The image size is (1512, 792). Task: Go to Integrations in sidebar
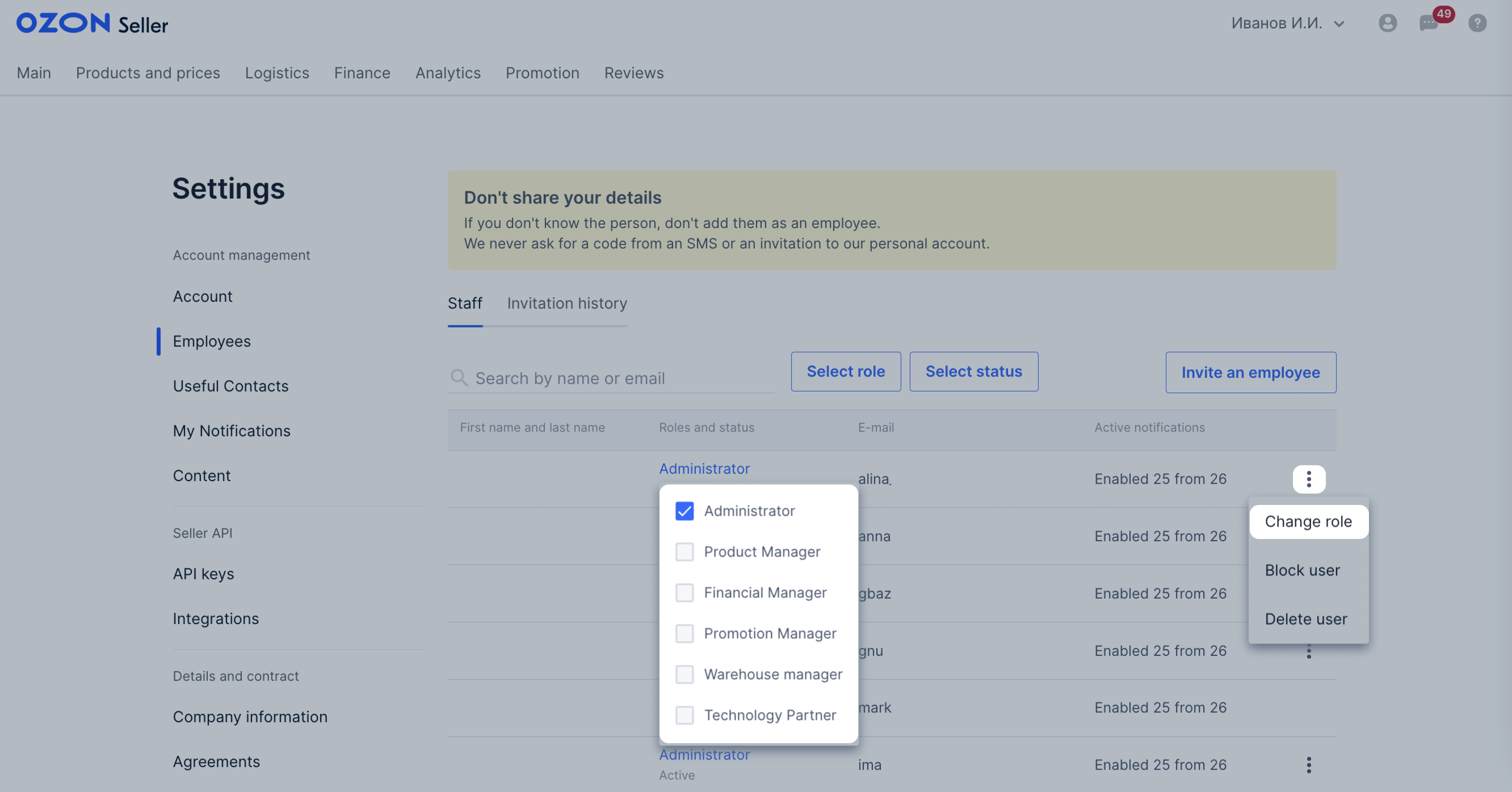point(215,619)
